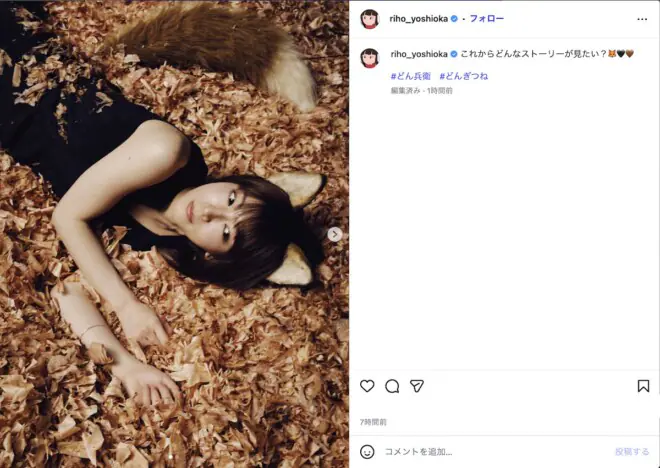Click the avatar beside the caption
This screenshot has width=660, height=468.
click(x=370, y=58)
